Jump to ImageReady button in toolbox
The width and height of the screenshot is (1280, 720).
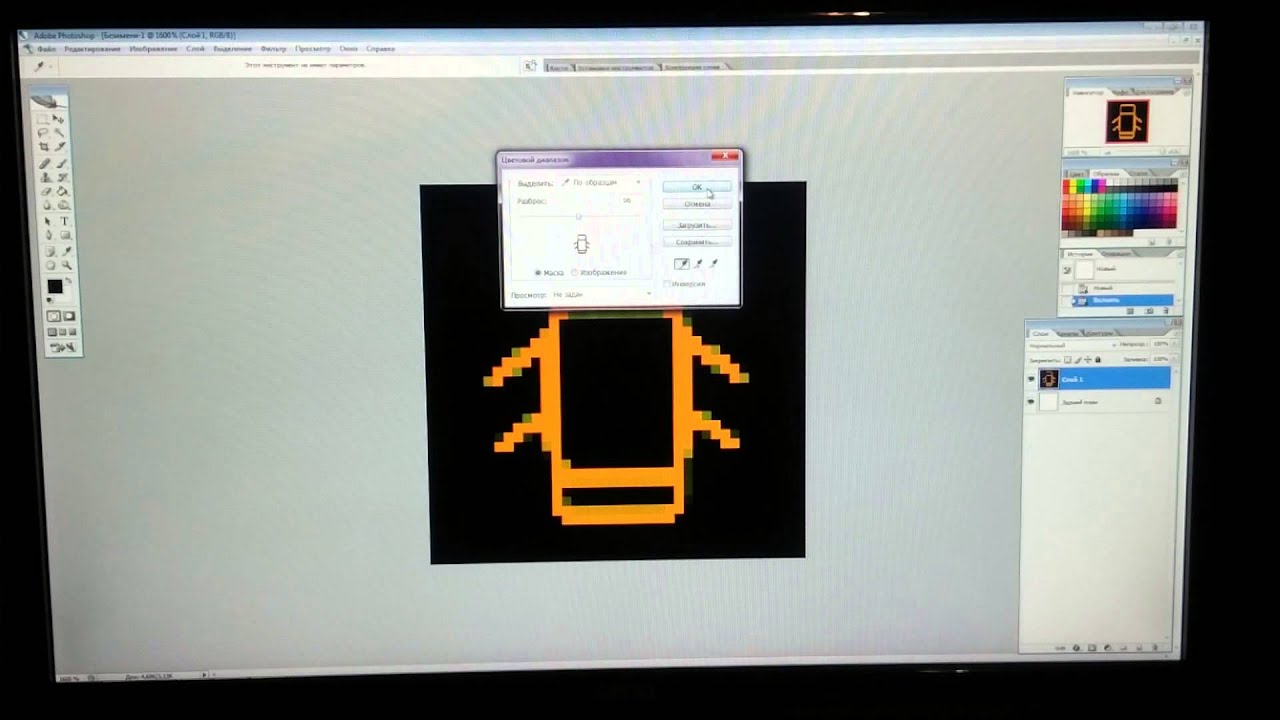(62, 347)
